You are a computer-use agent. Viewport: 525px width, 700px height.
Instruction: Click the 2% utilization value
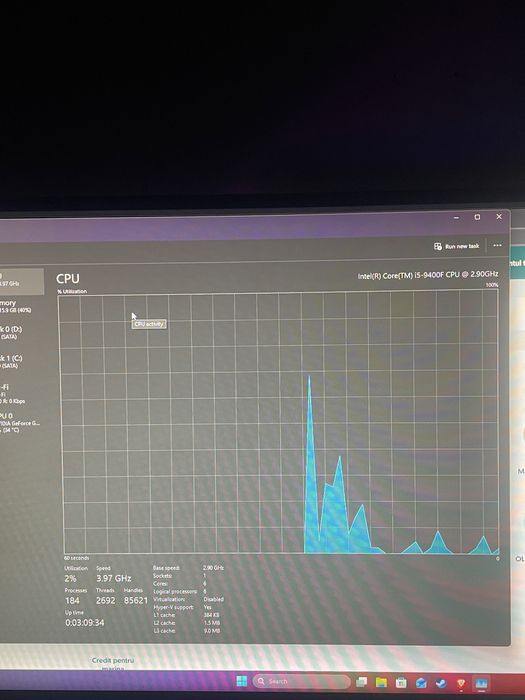(71, 579)
